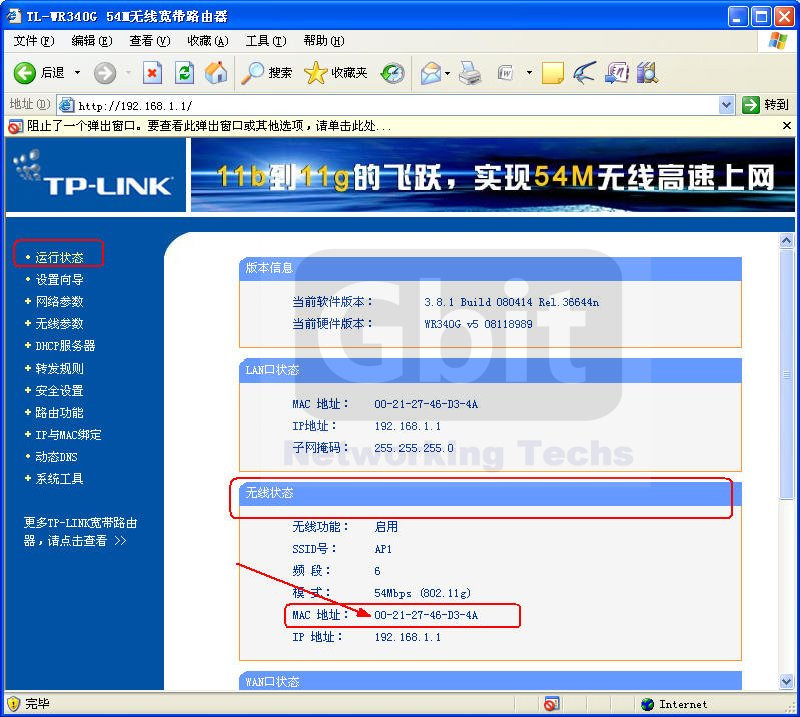Viewport: 800px width, 717px height.
Task: Expand the address bar dropdown arrow
Action: pos(726,106)
